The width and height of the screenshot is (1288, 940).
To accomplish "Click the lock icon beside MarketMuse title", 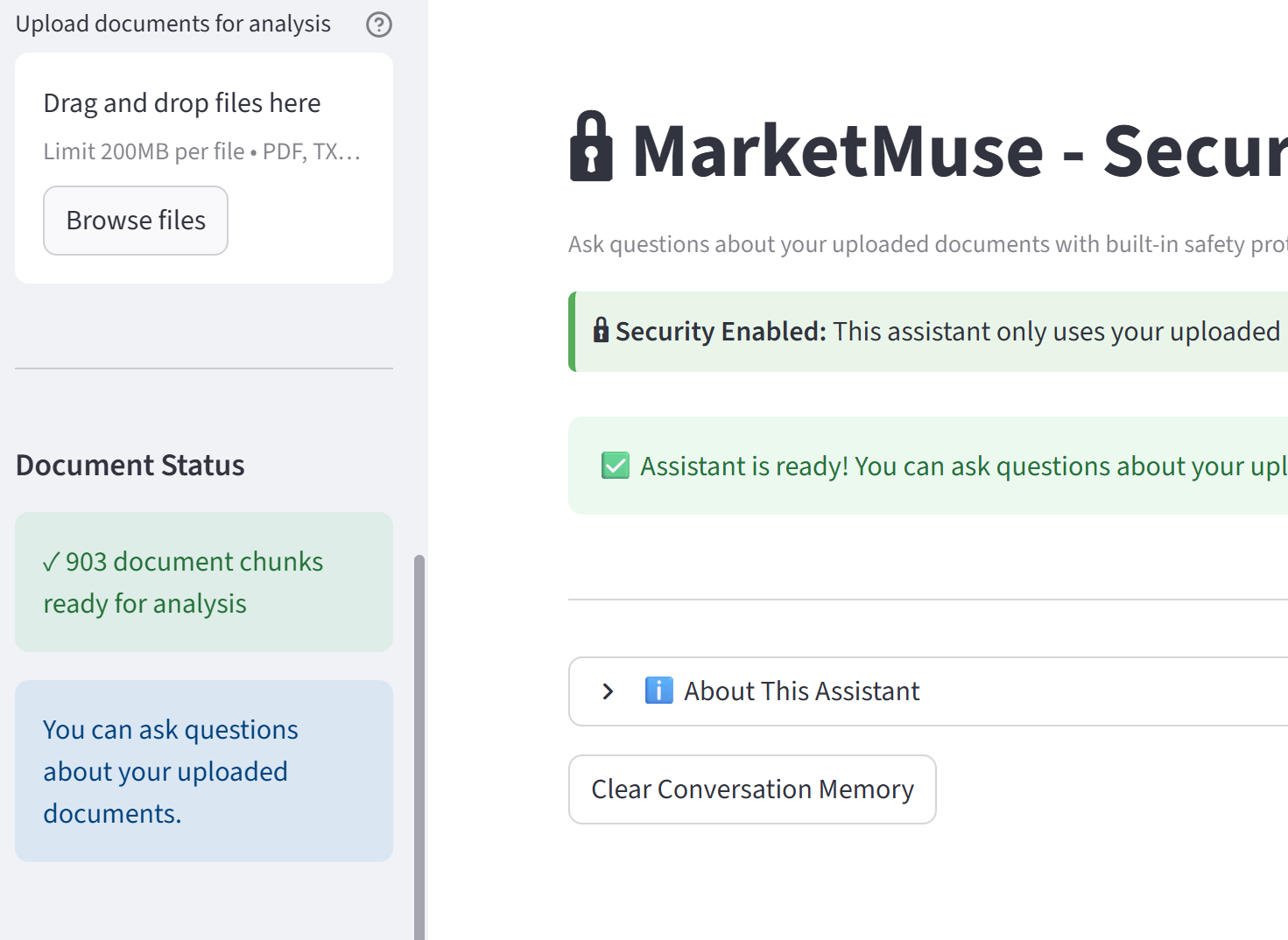I will [592, 146].
